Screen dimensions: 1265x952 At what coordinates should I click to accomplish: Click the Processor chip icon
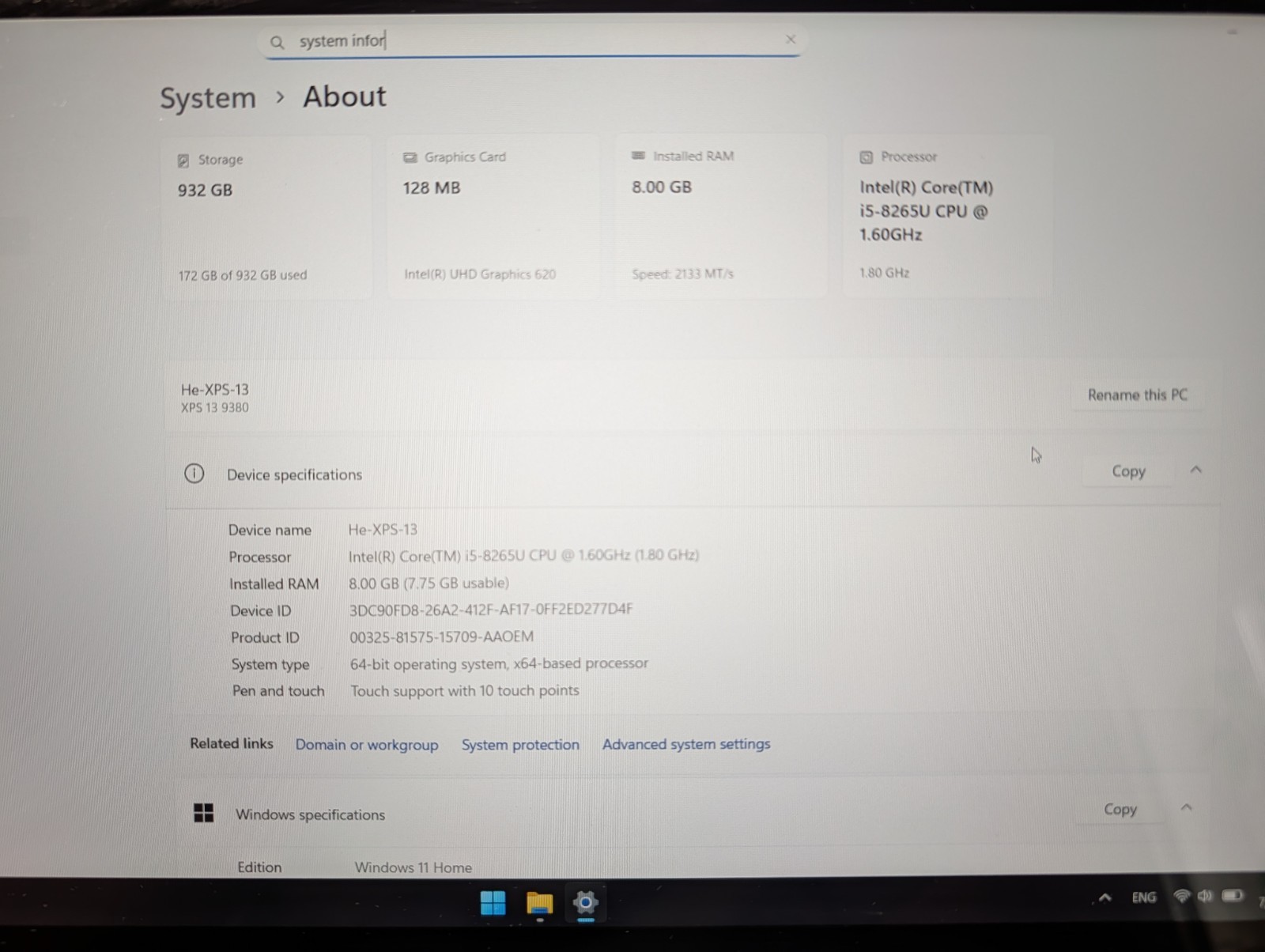click(x=866, y=157)
